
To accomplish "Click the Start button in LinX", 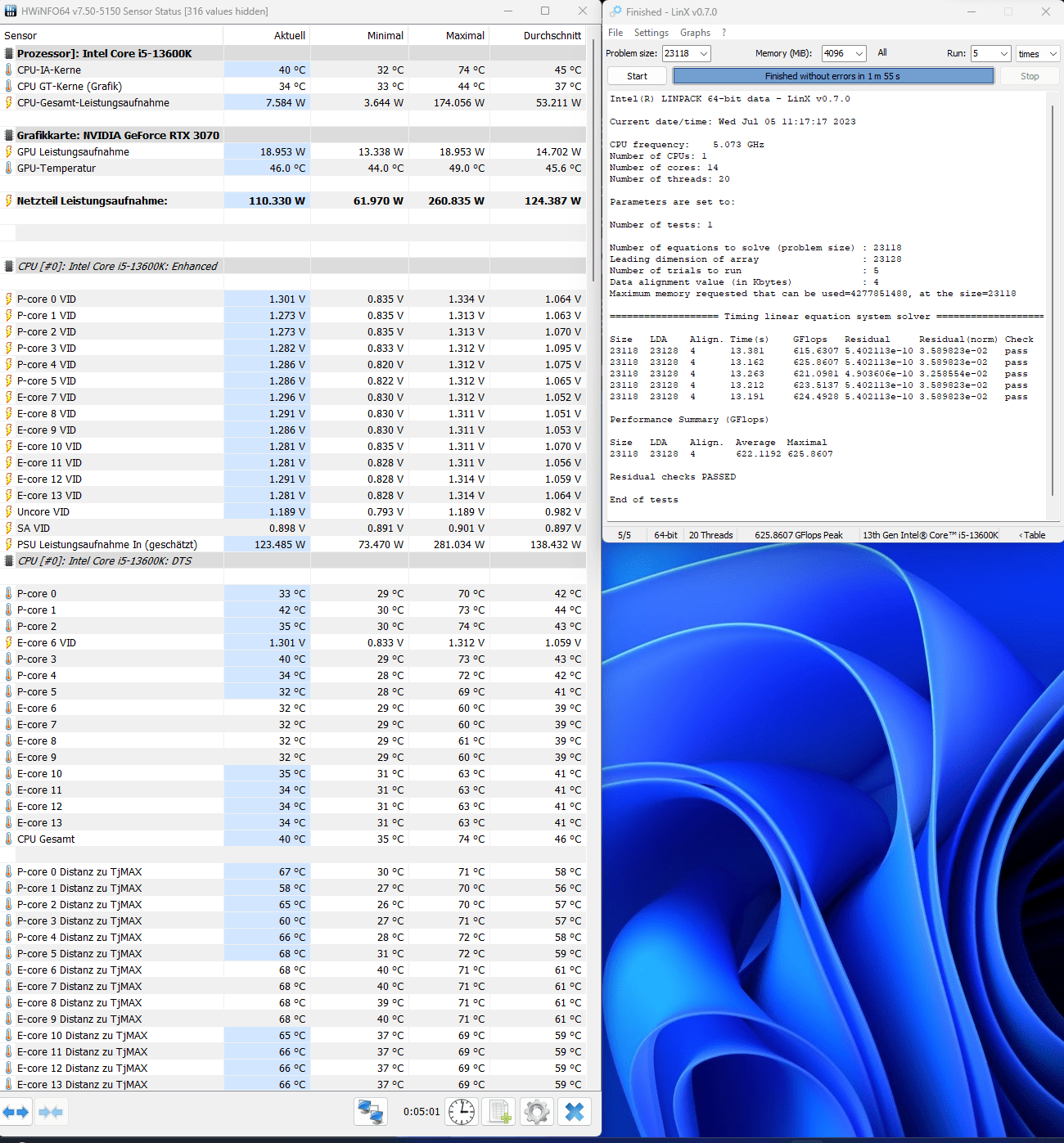I will coord(637,76).
